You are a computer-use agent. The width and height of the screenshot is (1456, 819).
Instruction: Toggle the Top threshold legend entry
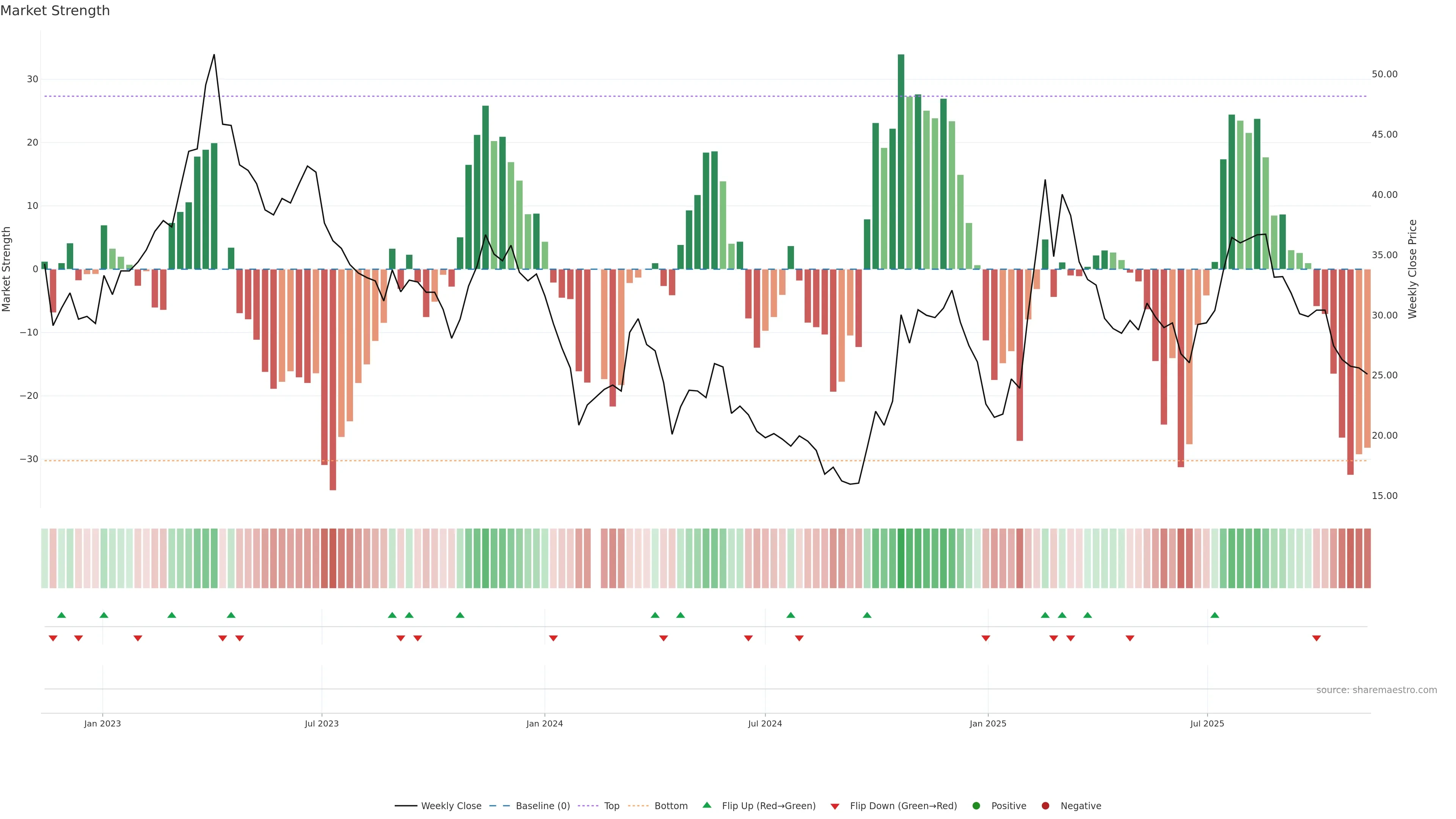[611, 805]
